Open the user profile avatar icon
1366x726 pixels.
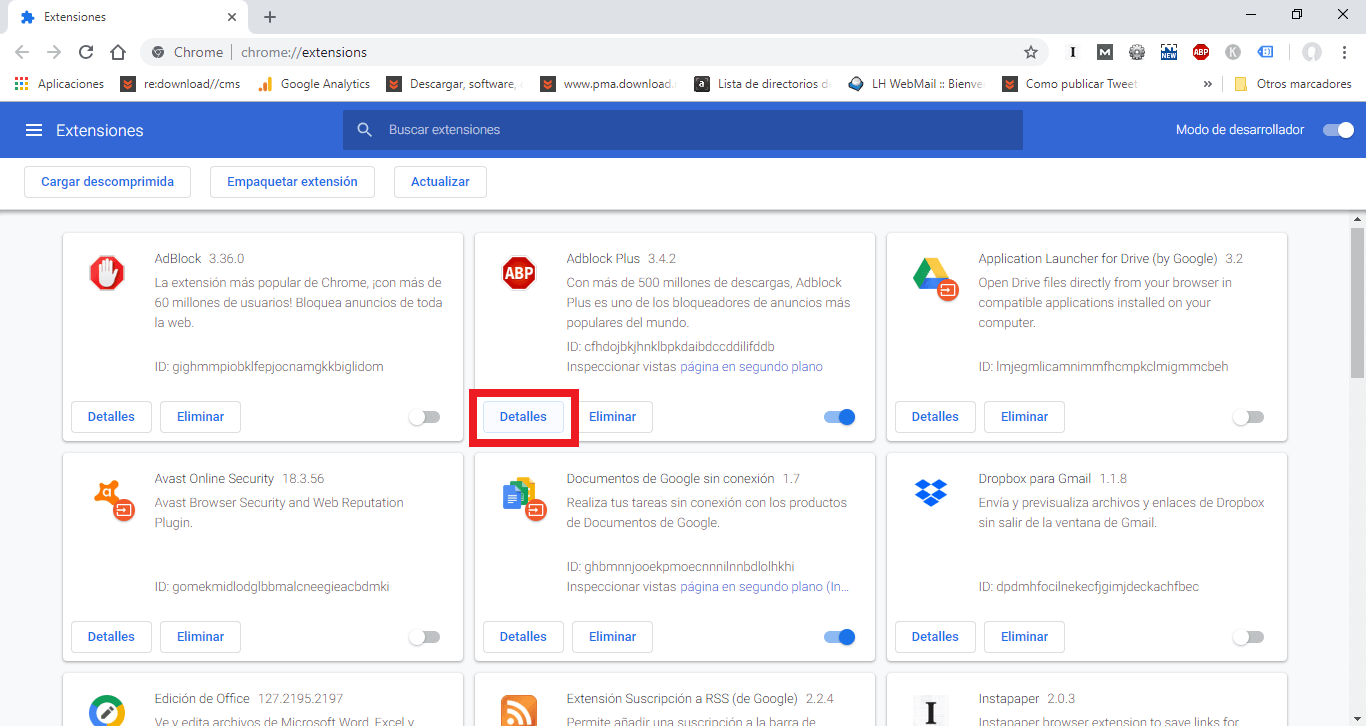pos(1312,52)
